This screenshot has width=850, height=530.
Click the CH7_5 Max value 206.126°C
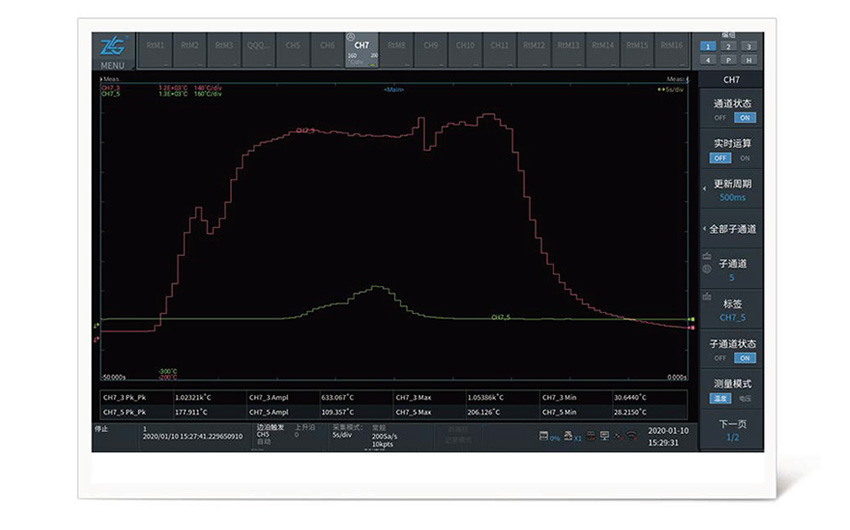click(x=484, y=412)
